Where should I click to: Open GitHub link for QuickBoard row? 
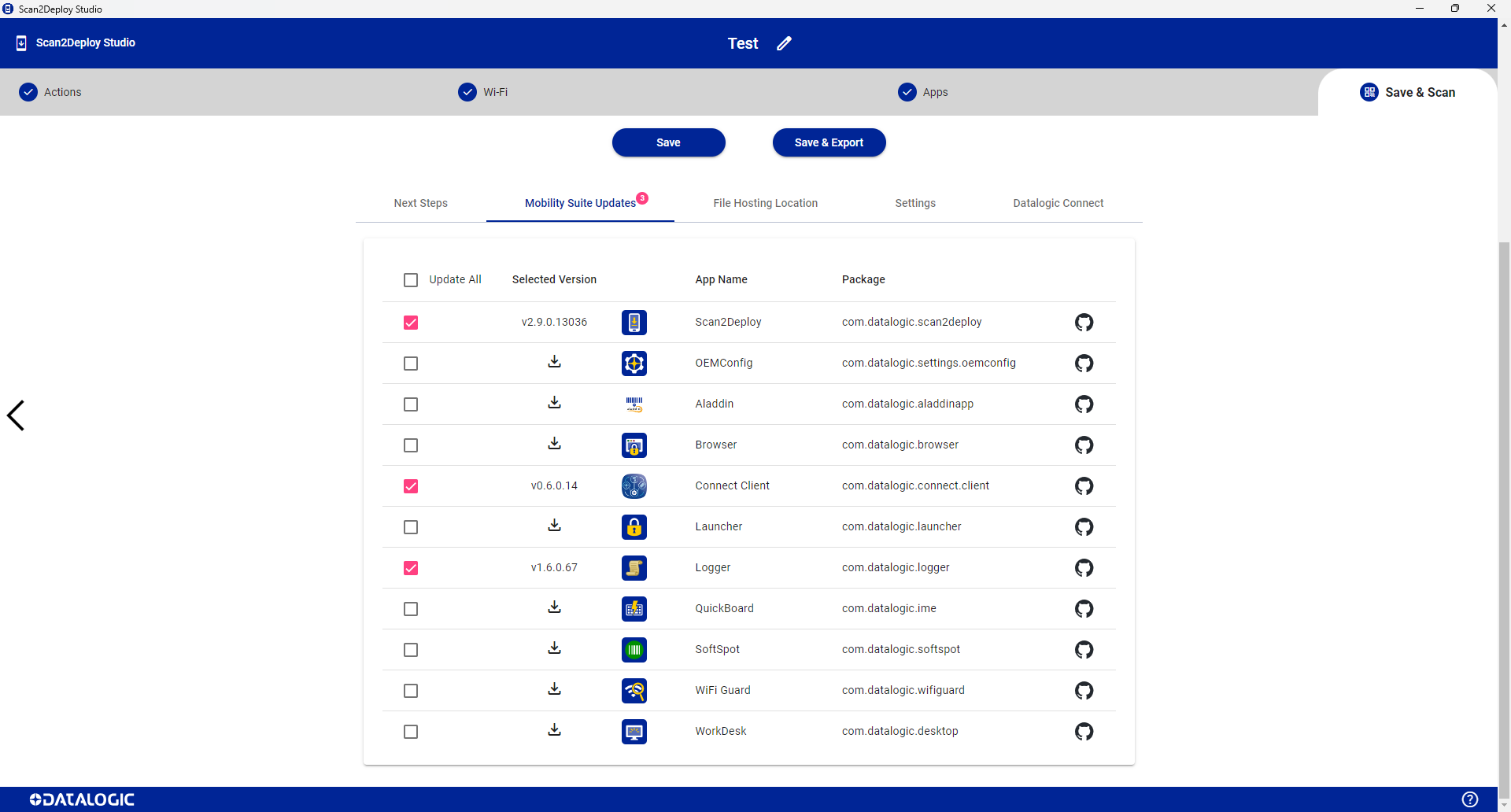(x=1084, y=608)
